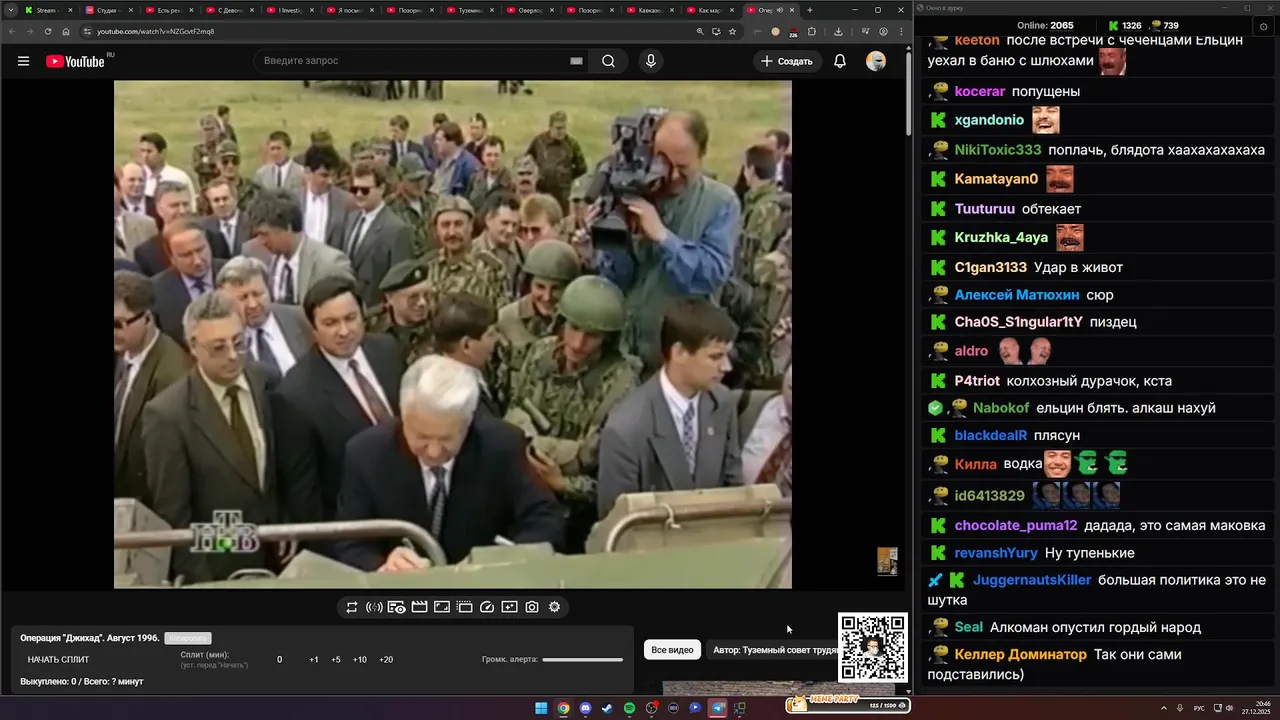Toggle the hide-elements eye icon
Viewport: 1280px width, 720px height.
(396, 607)
